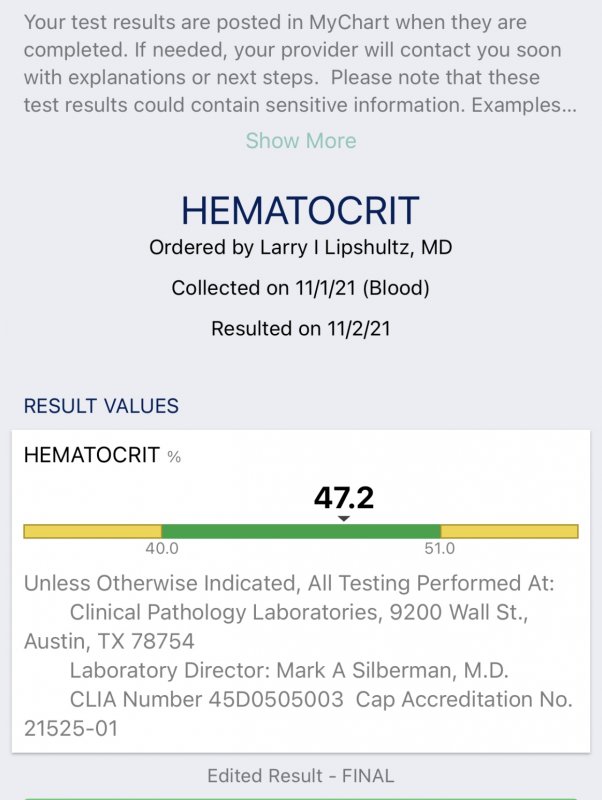Expand the intro text with Show More
Image resolution: width=602 pixels, height=800 pixels.
(301, 141)
